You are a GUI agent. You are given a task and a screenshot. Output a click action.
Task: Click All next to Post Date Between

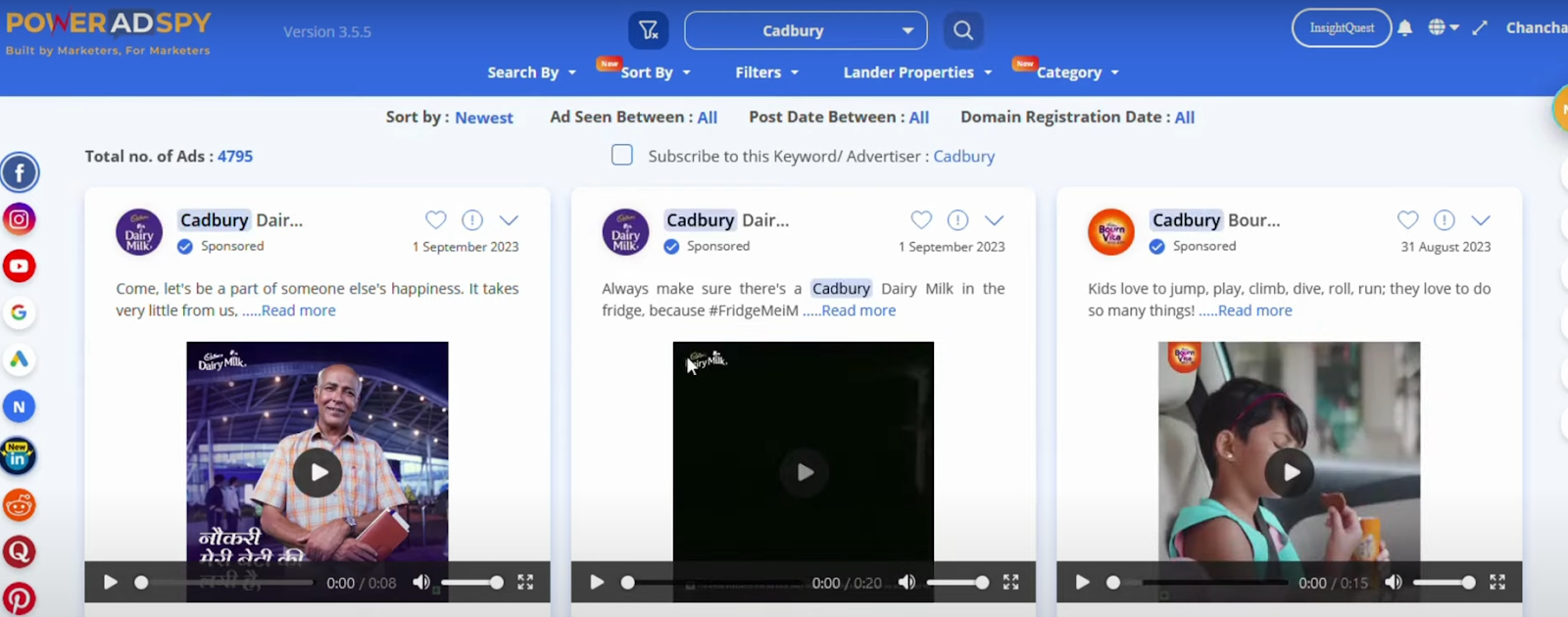[x=919, y=118]
